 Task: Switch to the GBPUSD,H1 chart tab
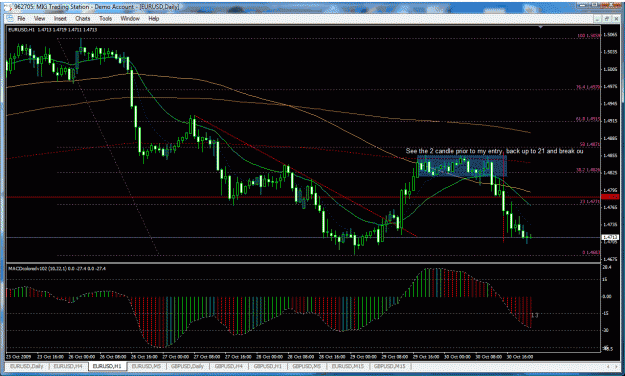(x=267, y=366)
